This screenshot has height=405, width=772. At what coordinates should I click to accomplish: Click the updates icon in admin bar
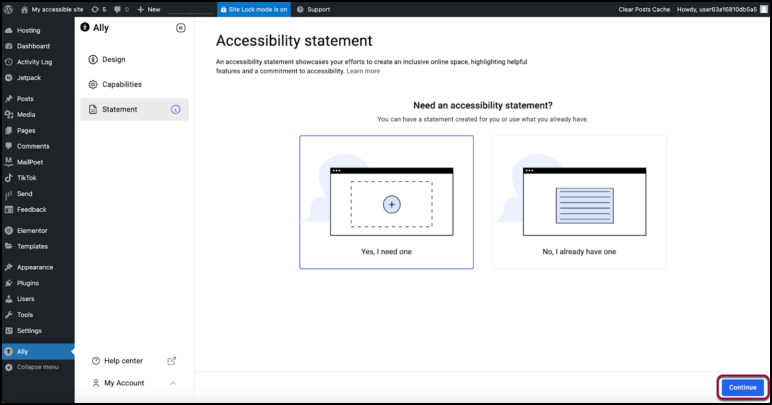tap(98, 9)
